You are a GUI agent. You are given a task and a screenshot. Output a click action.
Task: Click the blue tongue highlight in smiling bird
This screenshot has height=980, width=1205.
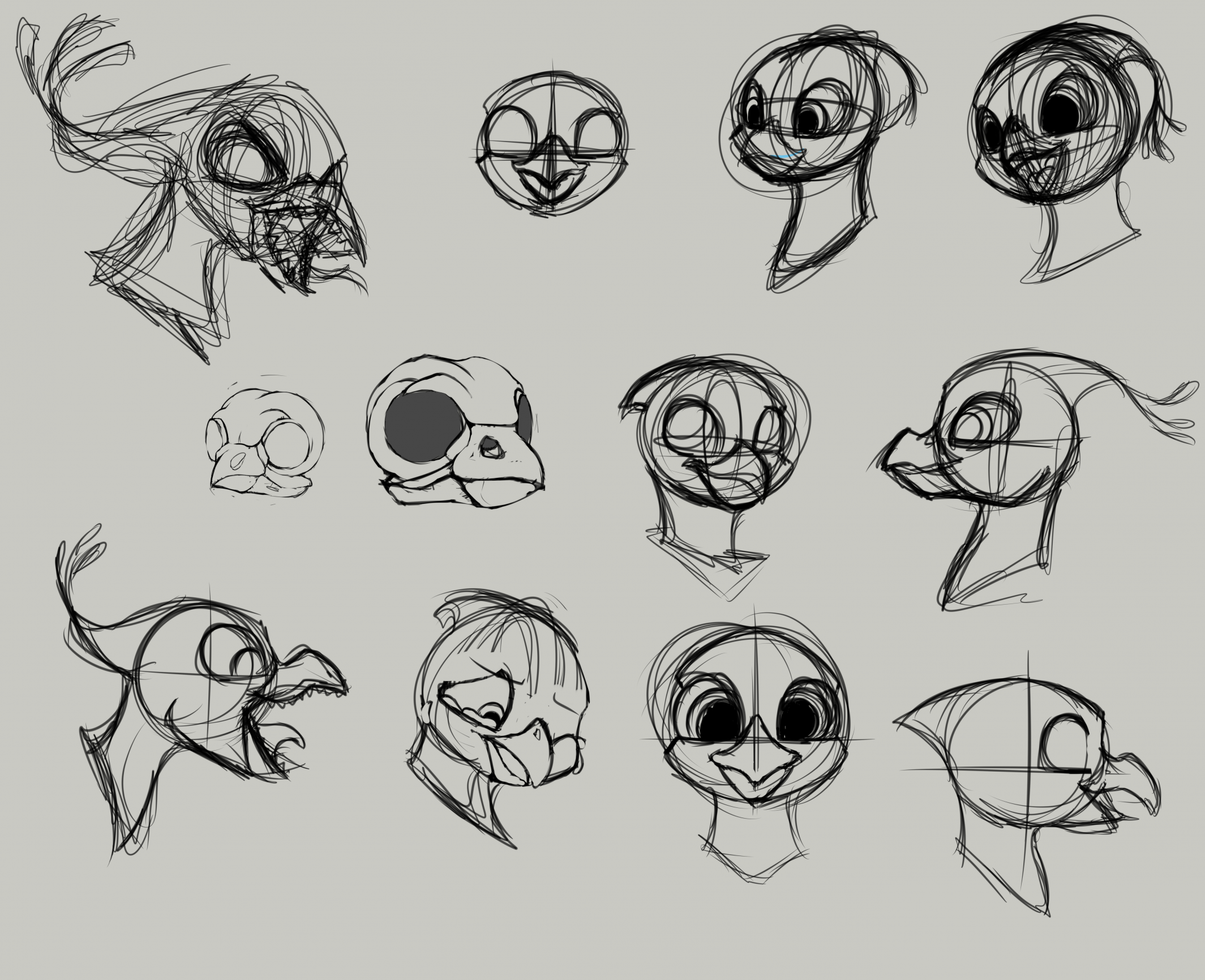coord(783,155)
